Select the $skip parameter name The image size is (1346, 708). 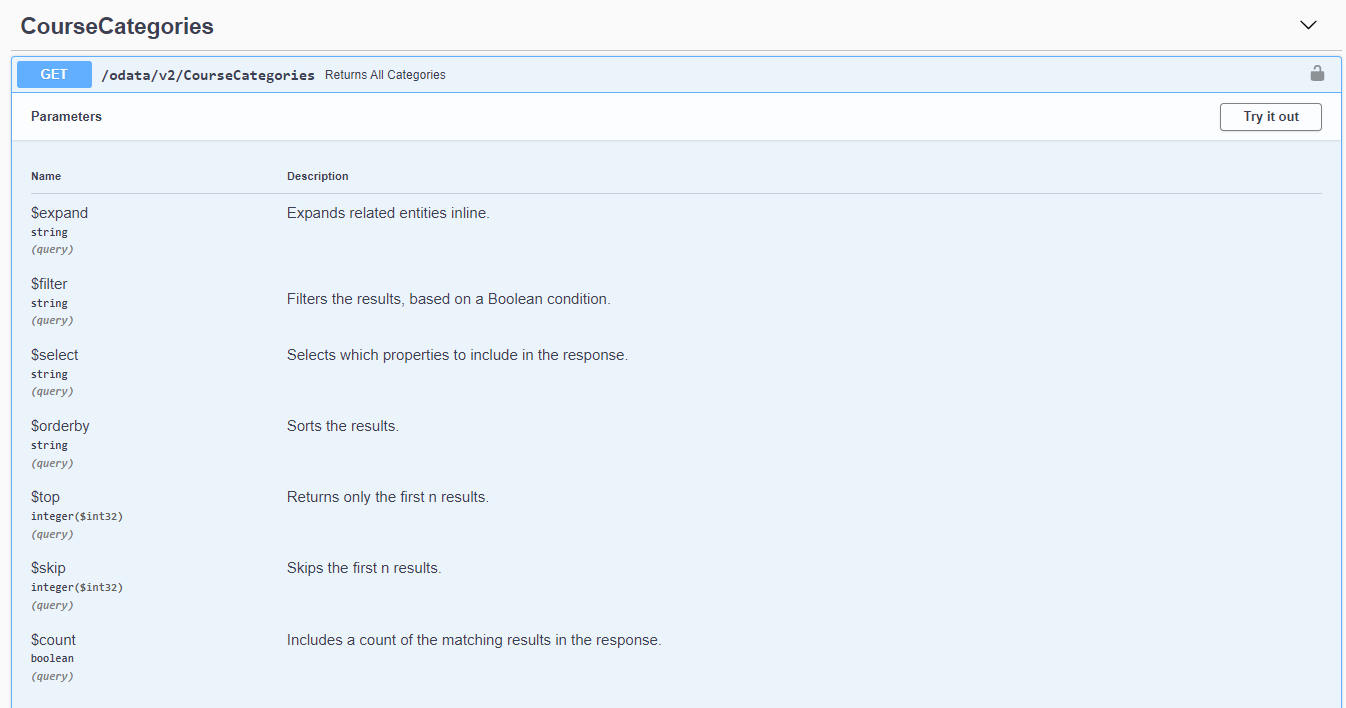coord(48,568)
